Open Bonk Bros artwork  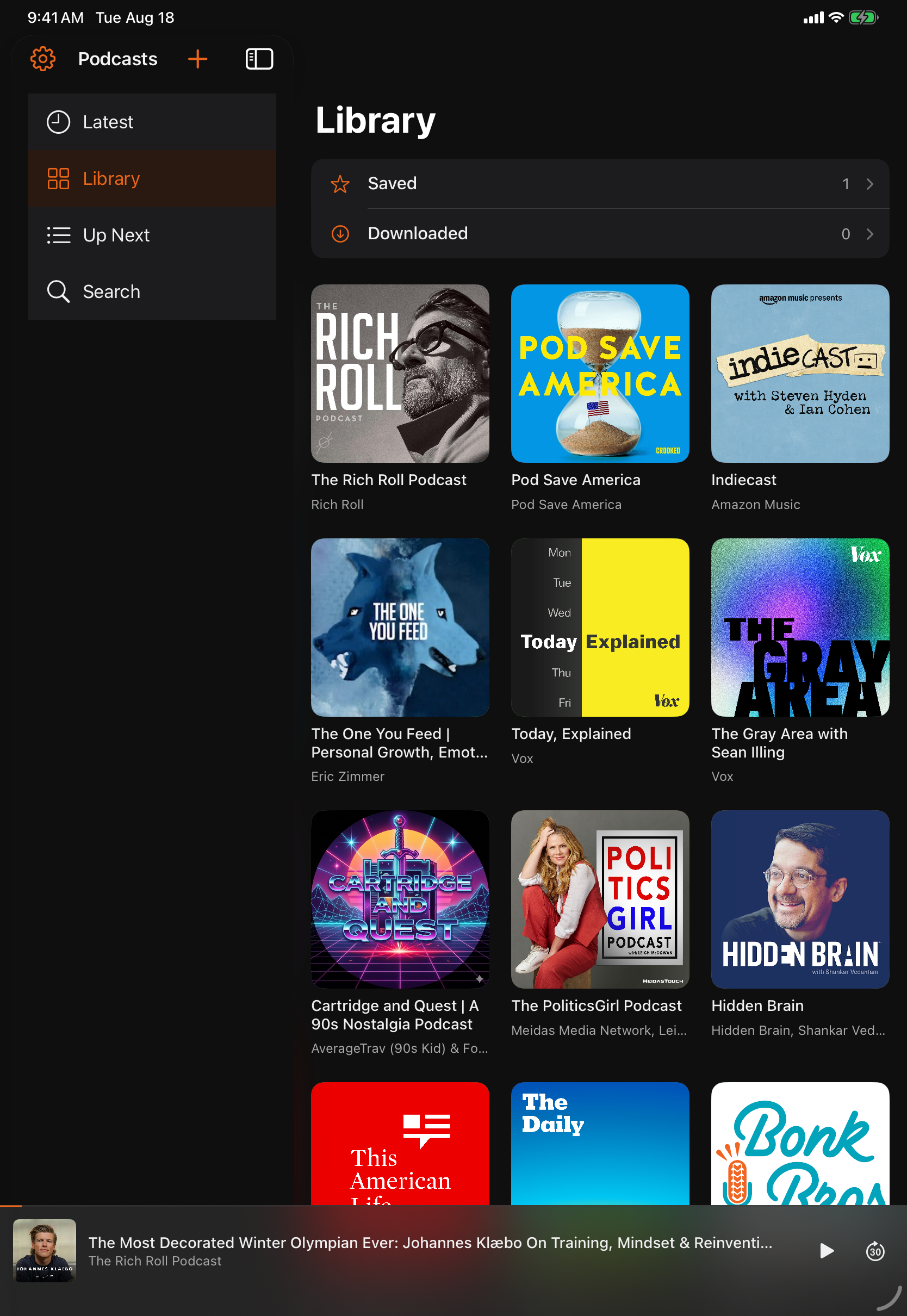(800, 1143)
